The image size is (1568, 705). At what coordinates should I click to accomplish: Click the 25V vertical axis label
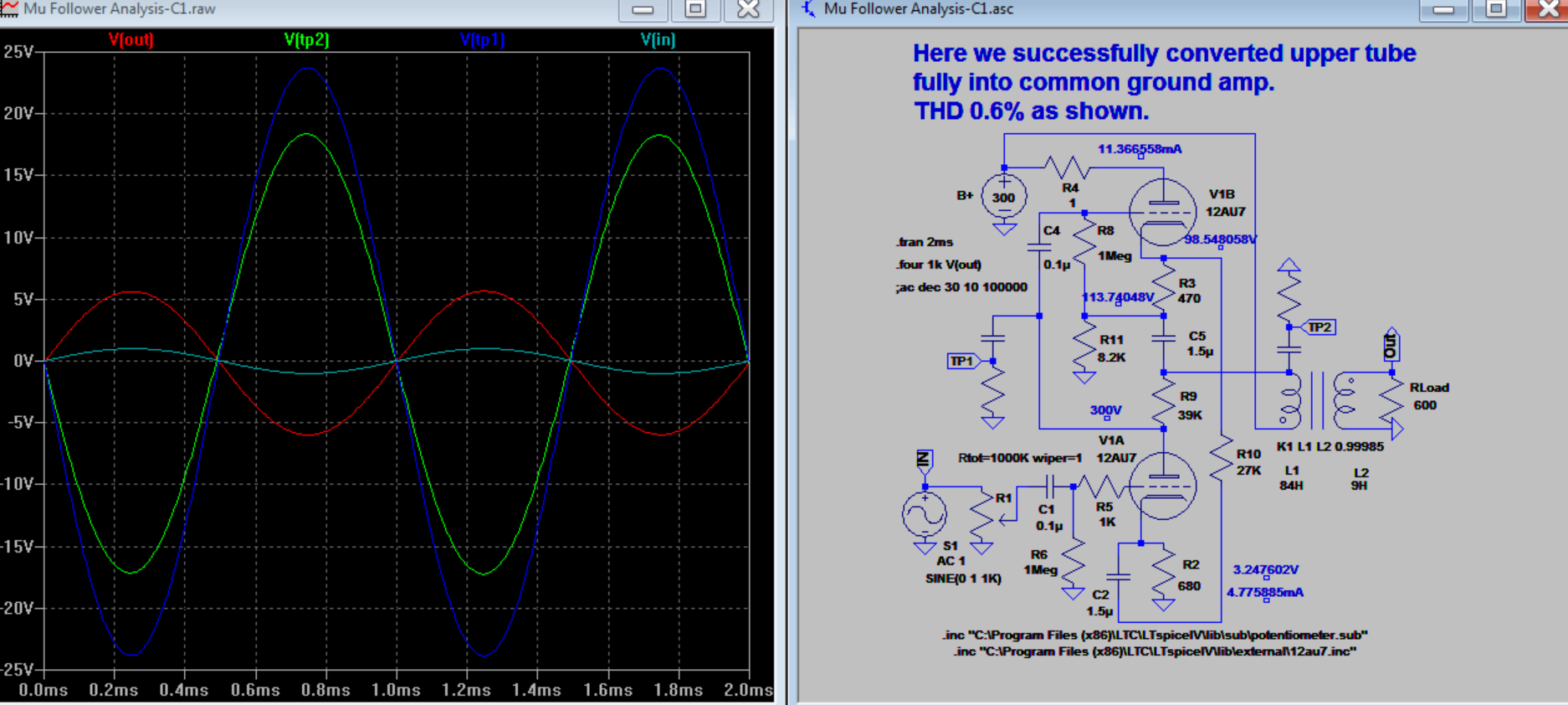tap(18, 52)
